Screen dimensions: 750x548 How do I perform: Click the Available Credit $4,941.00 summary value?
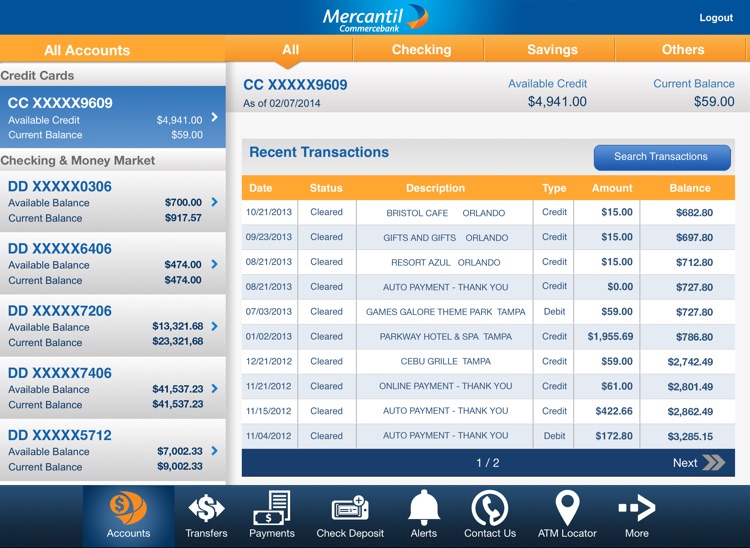(x=557, y=101)
